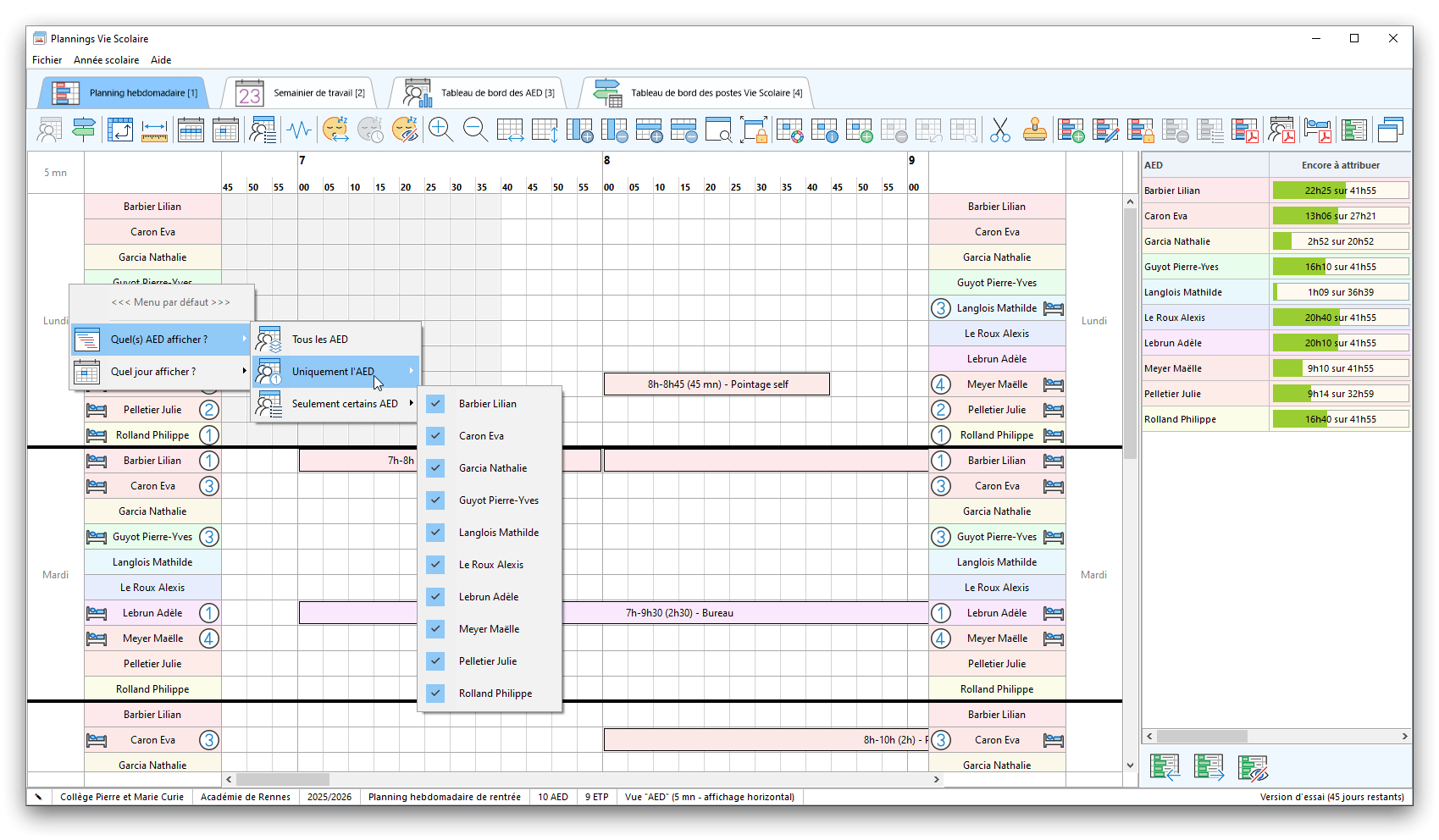Expand the 'Seulement certains AED' submenu
The image size is (1439, 840).
[x=345, y=404]
